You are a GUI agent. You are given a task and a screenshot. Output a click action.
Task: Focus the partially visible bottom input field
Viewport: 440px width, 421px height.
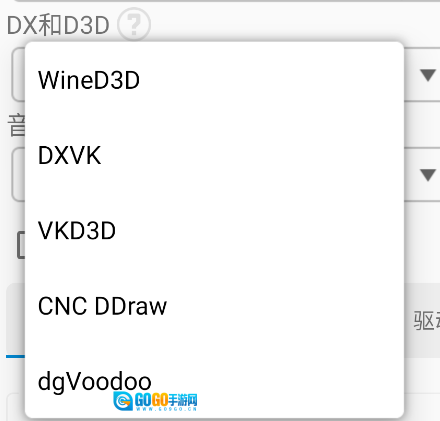point(16,407)
